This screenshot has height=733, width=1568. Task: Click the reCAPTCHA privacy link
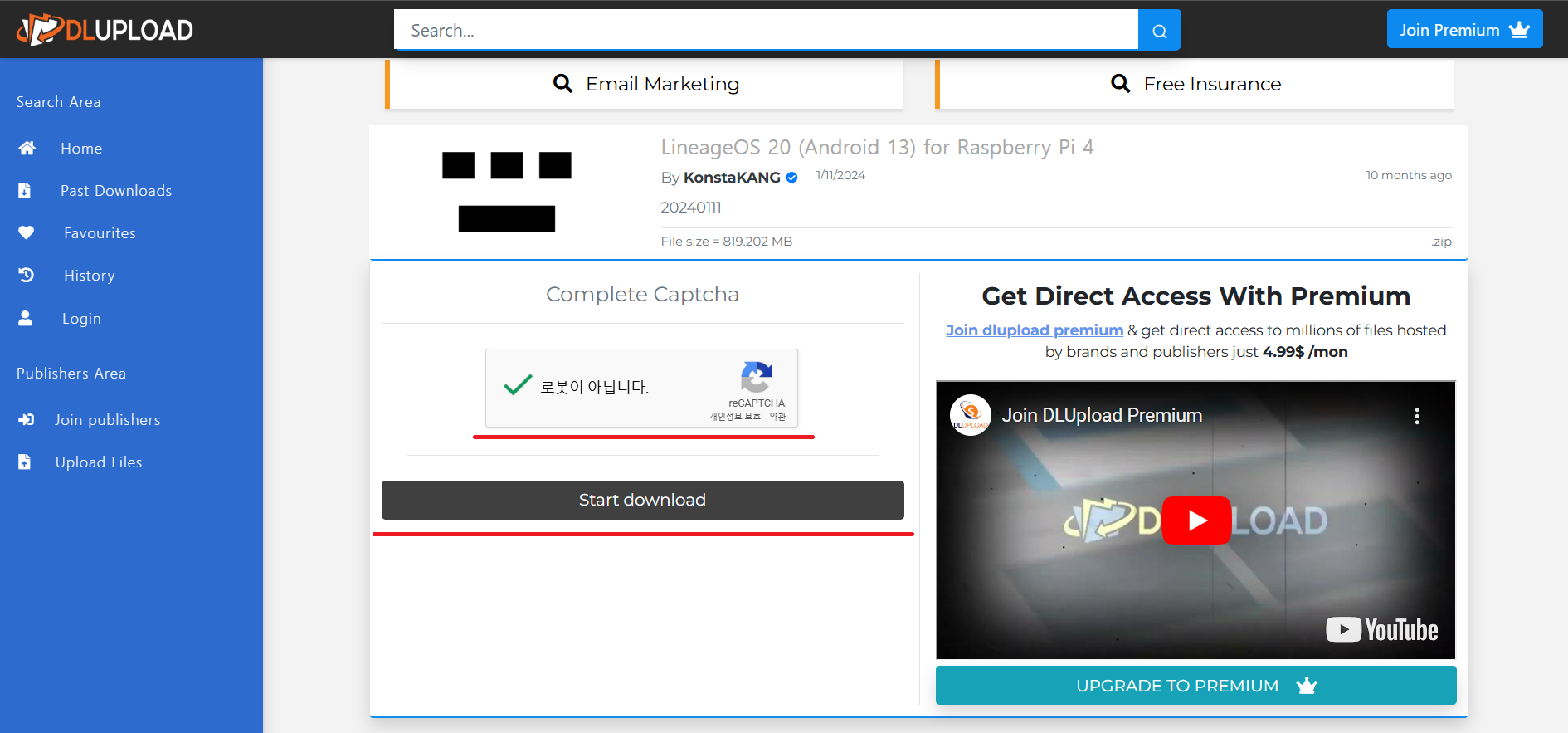[735, 417]
